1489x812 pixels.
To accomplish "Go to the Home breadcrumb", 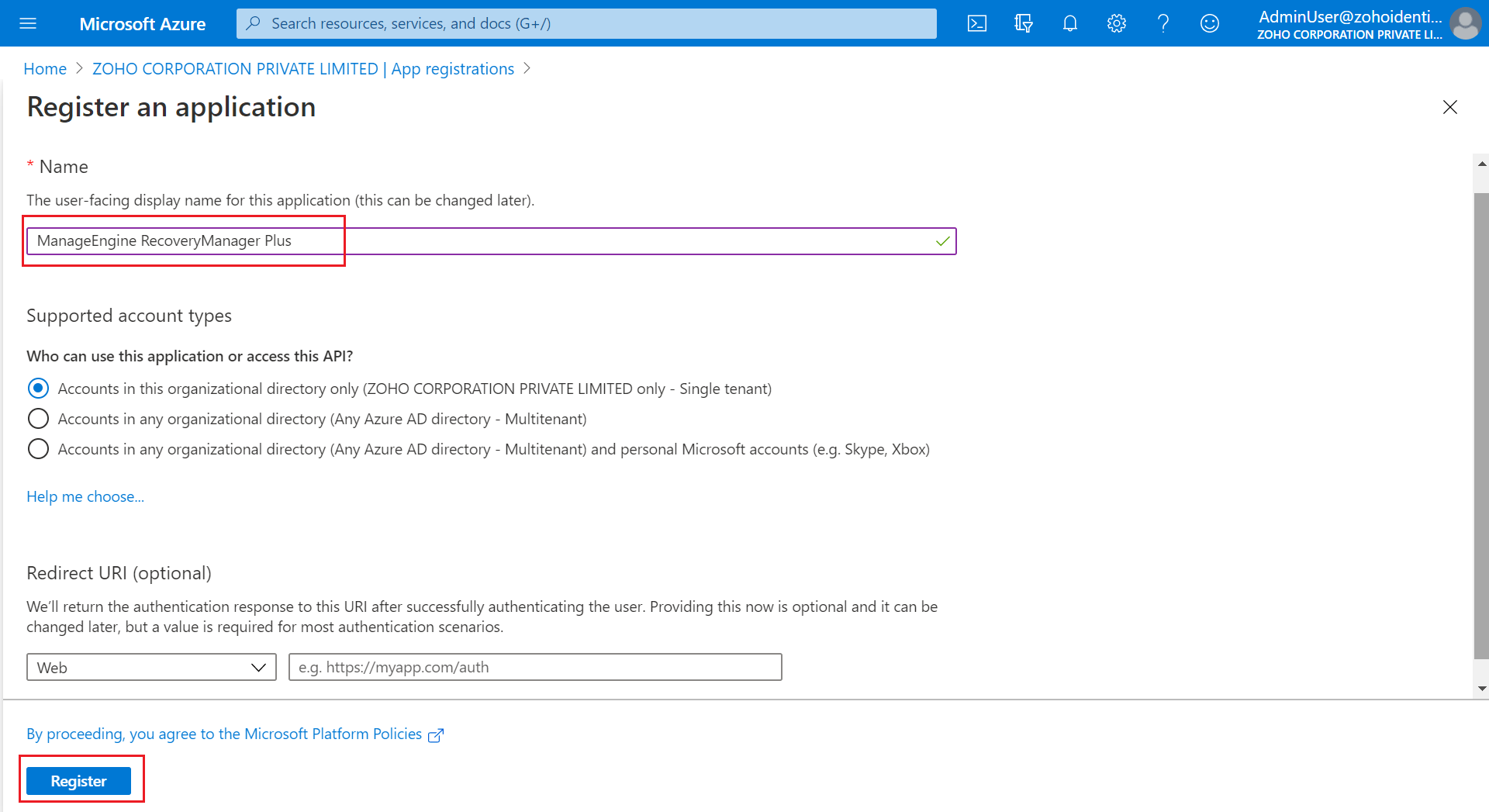I will coord(45,69).
